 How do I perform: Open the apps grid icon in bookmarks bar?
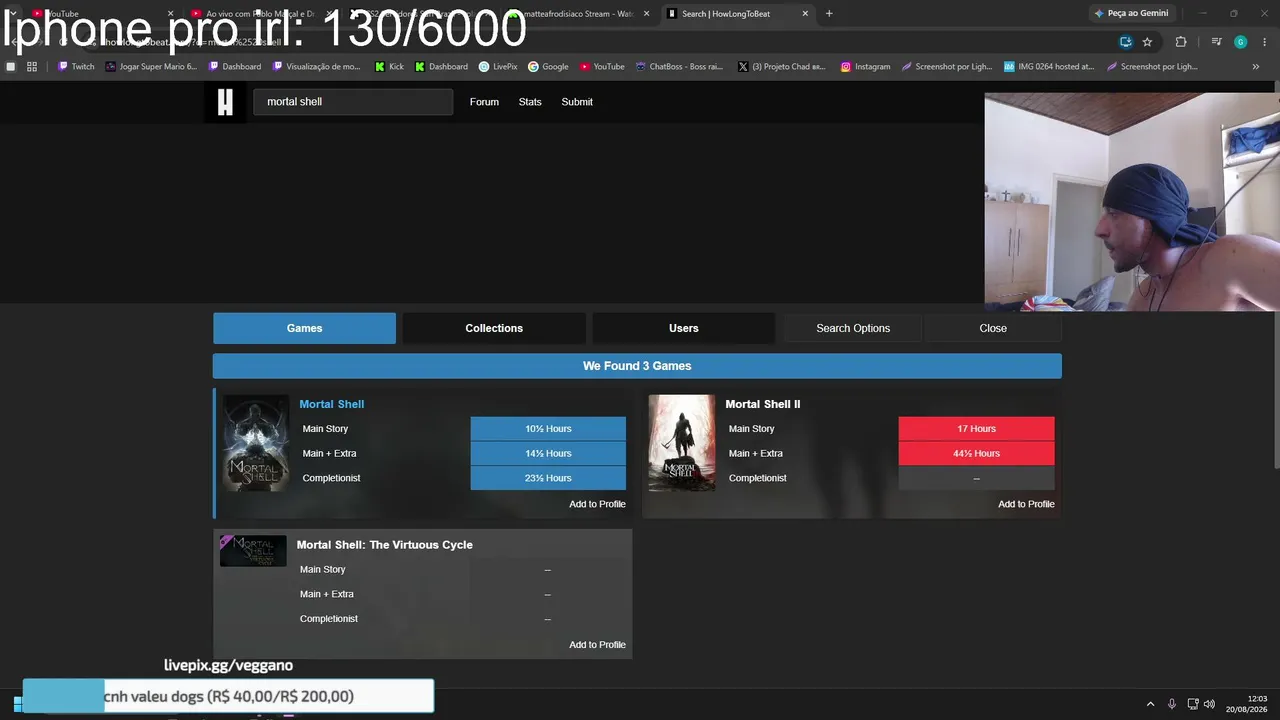point(32,67)
